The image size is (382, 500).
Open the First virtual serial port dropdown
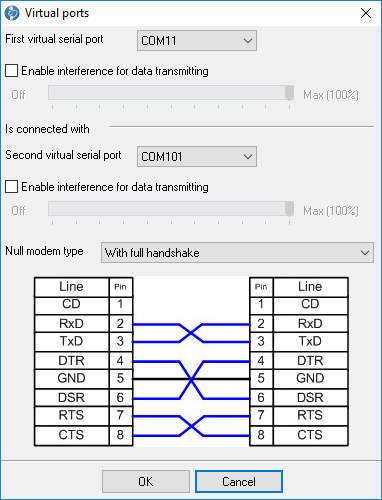point(197,41)
